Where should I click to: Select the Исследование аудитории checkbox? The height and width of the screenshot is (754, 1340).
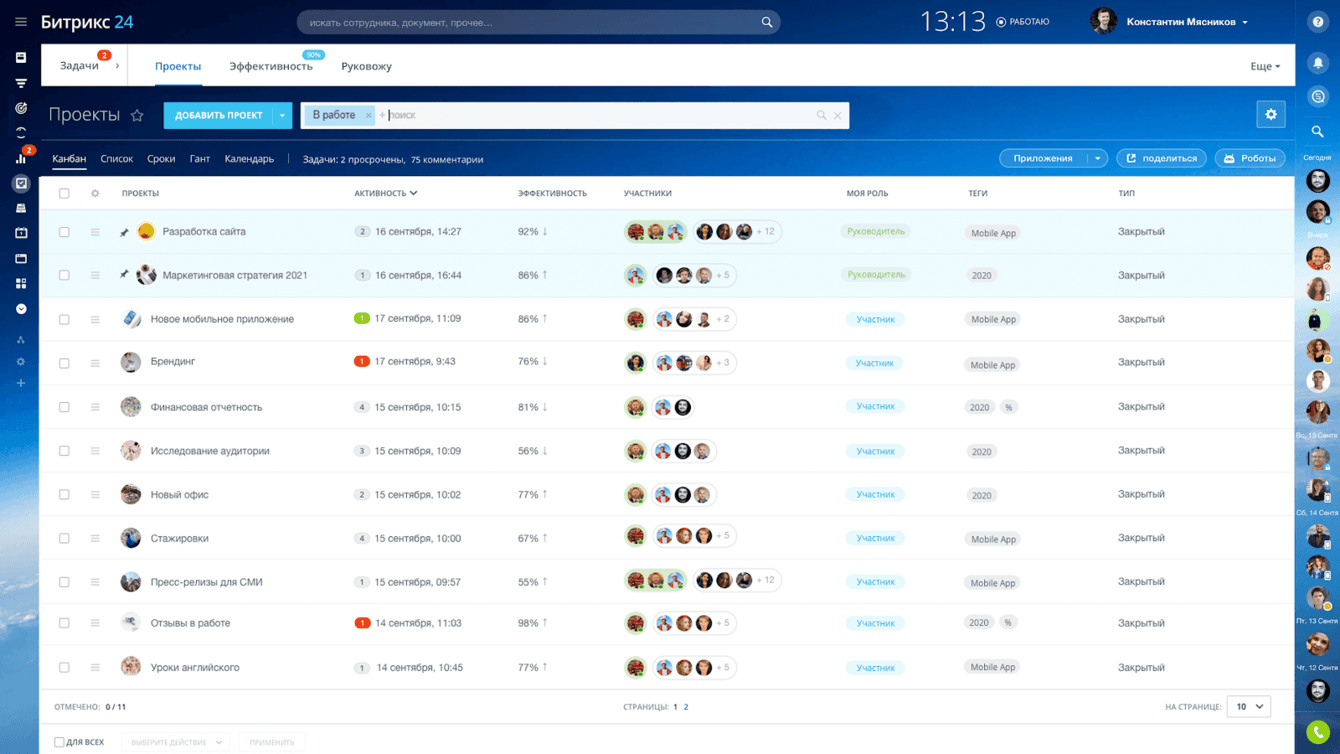pos(64,451)
